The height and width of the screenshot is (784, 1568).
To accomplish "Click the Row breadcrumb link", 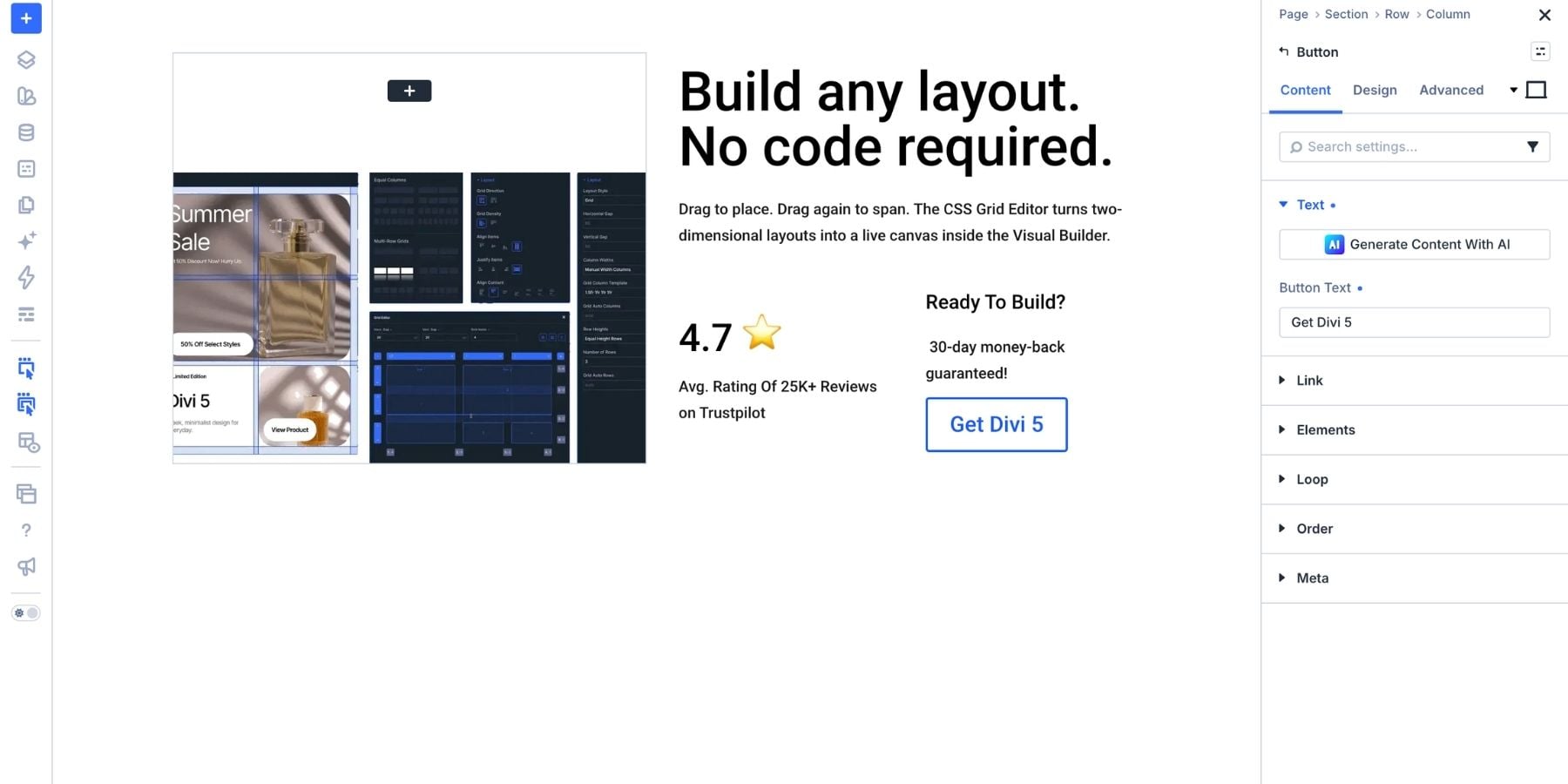I will 1396,14.
